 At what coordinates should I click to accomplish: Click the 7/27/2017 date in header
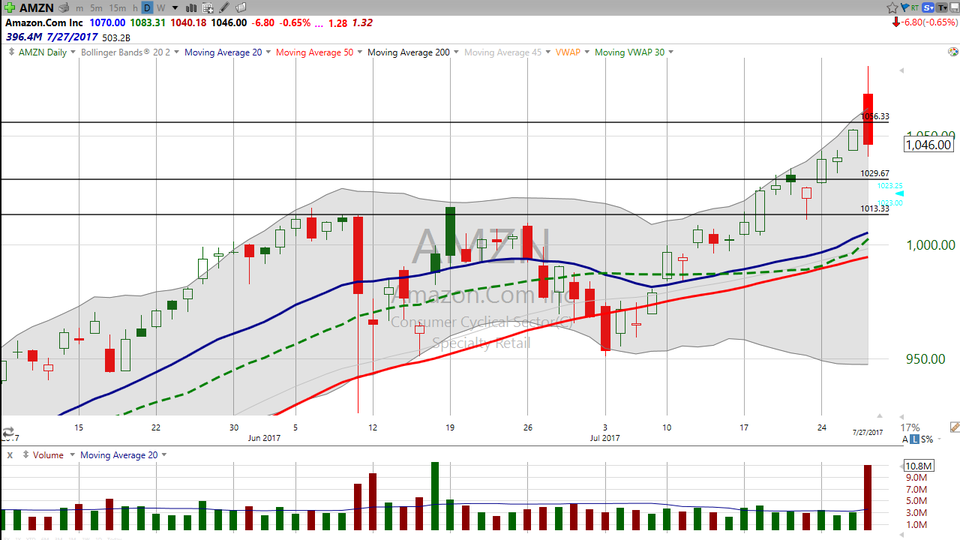coord(72,37)
